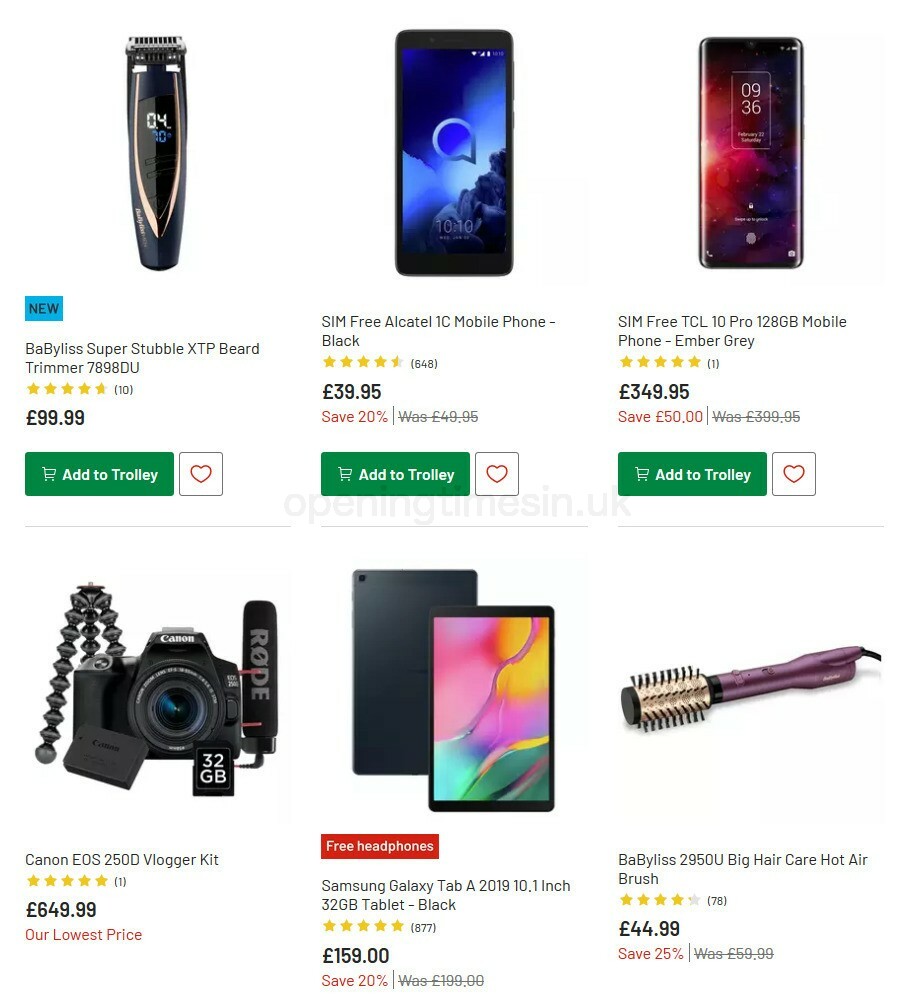
Task: Click the star rating of the BaByliss hair brush
Action: (x=660, y=900)
